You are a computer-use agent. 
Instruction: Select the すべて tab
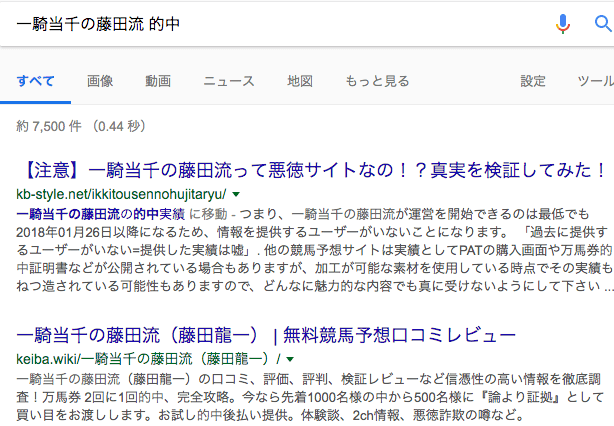pyautogui.click(x=35, y=81)
